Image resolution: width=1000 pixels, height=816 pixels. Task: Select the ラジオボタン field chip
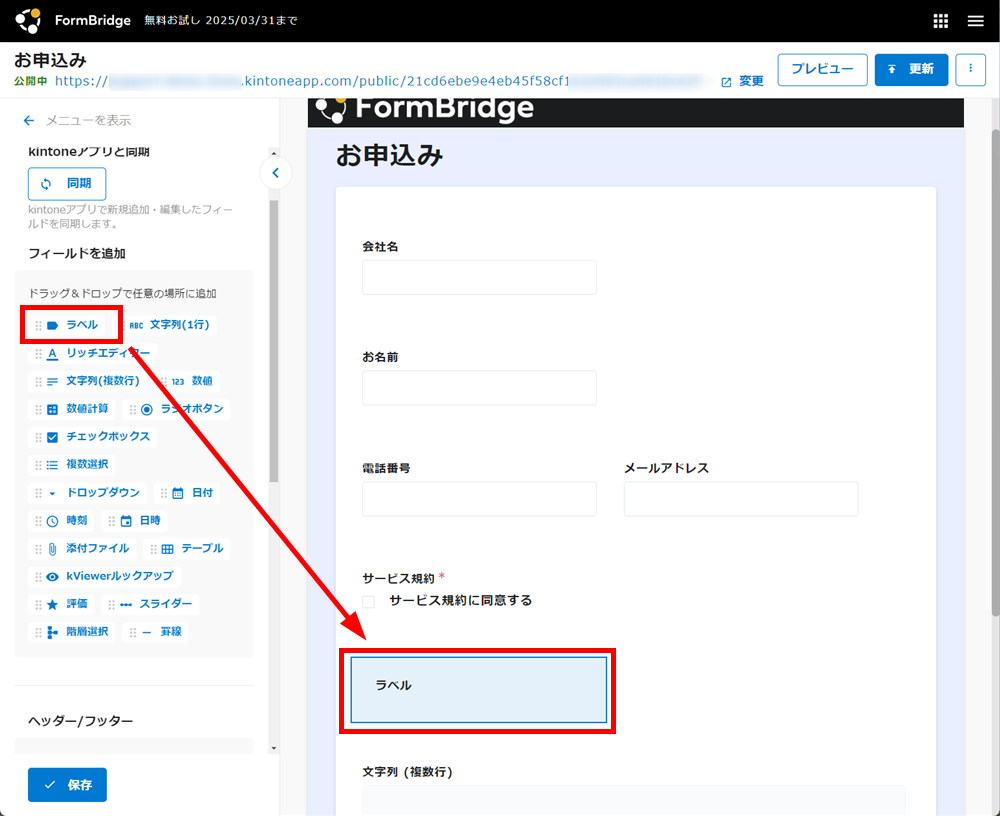coord(176,409)
